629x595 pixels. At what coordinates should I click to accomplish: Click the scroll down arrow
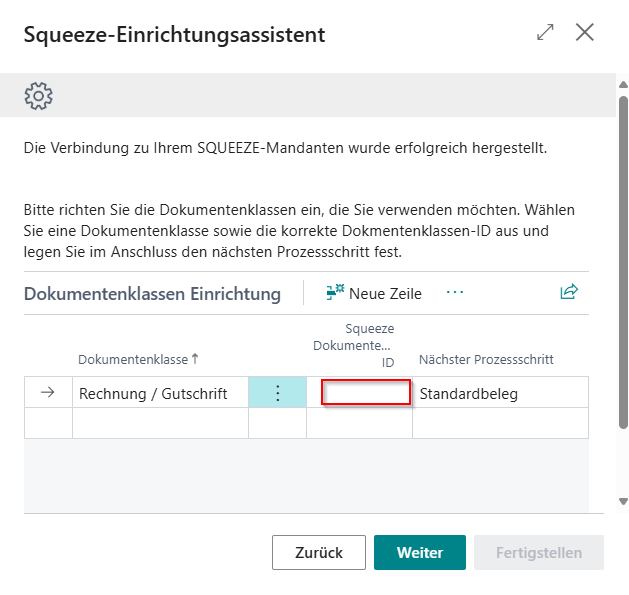(x=623, y=501)
